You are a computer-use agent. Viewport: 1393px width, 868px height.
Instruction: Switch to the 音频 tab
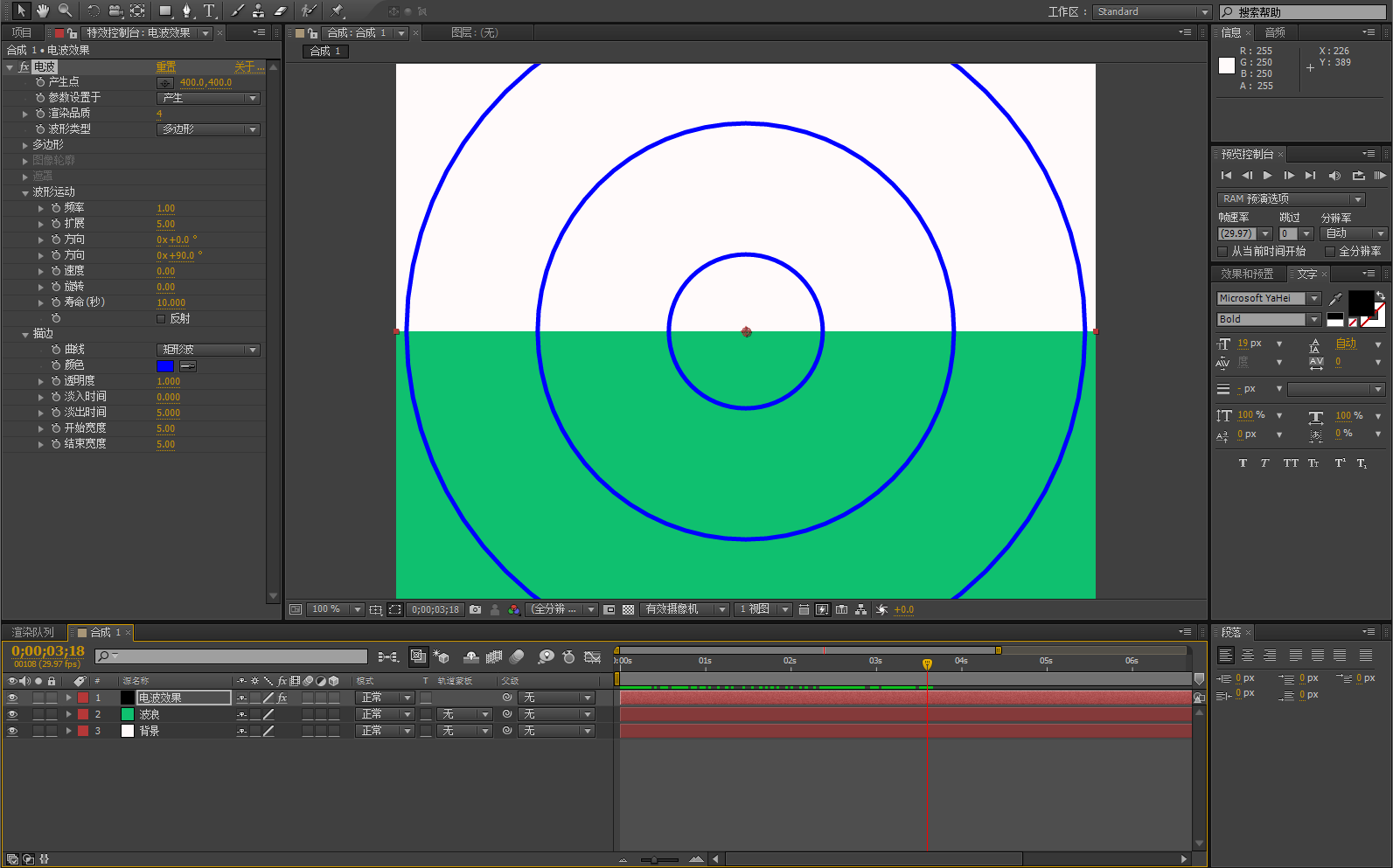pyautogui.click(x=1275, y=32)
